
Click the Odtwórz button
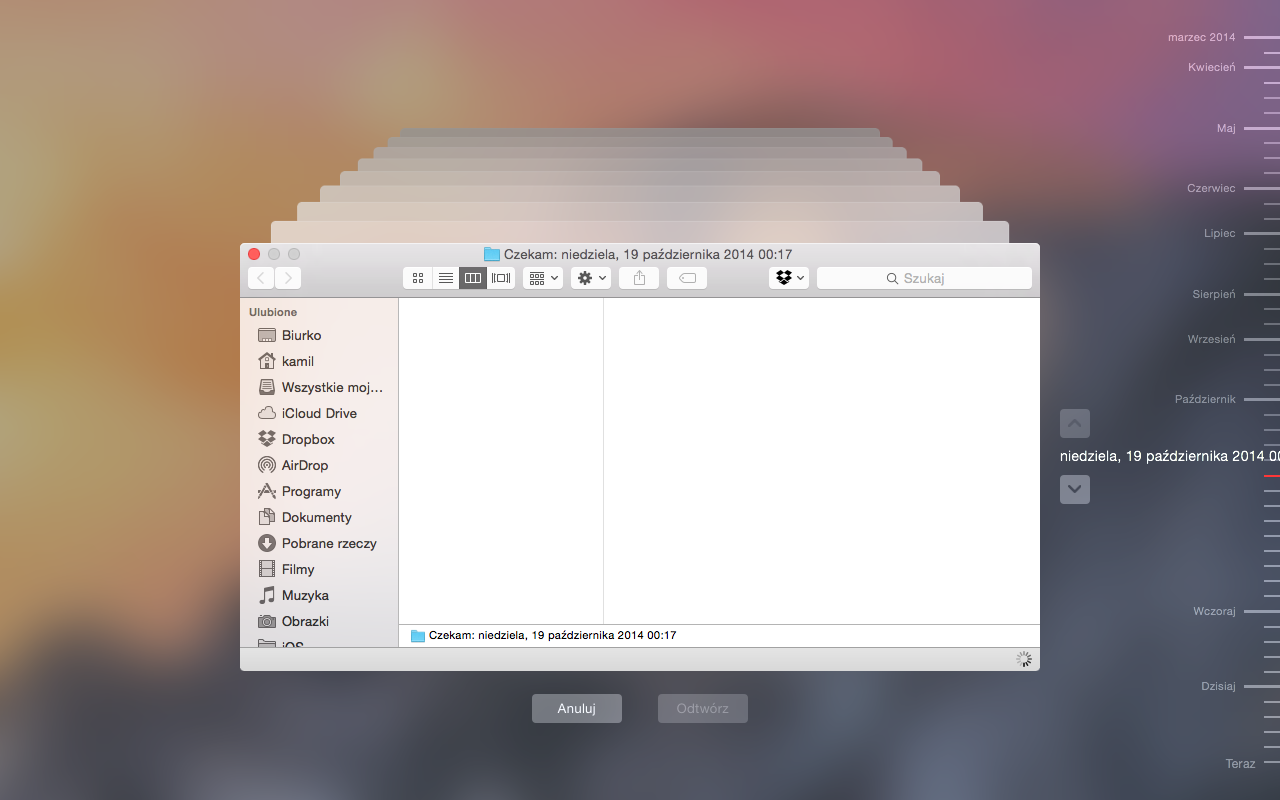(703, 708)
